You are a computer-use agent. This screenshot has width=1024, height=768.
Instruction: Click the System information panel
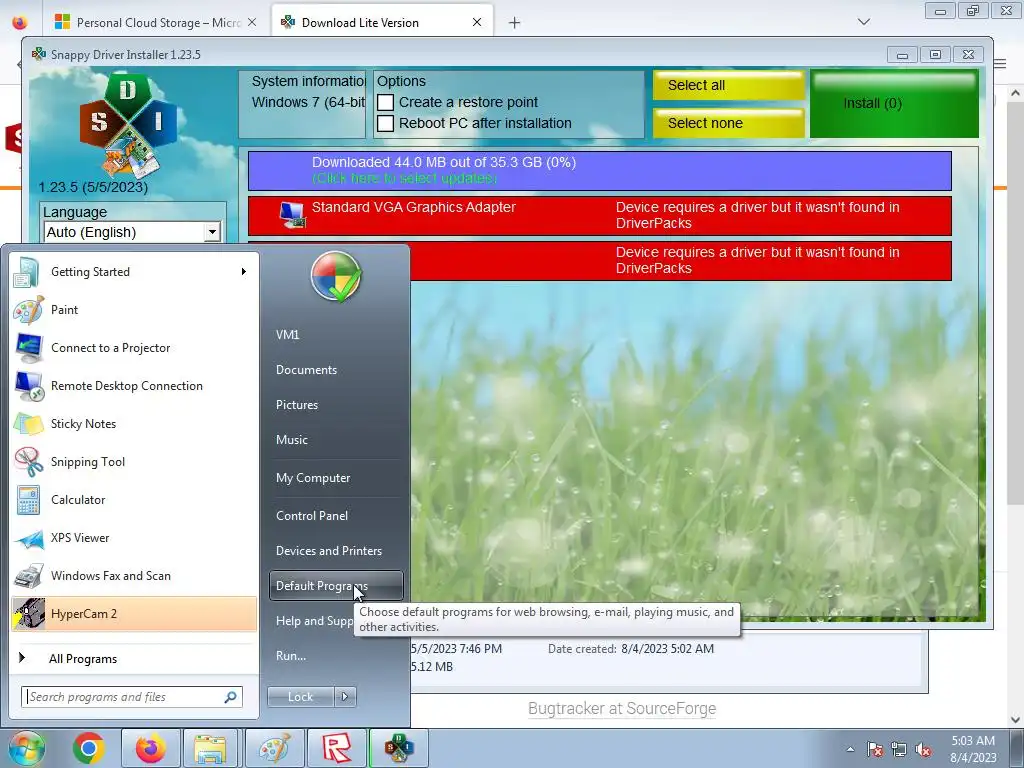302,104
